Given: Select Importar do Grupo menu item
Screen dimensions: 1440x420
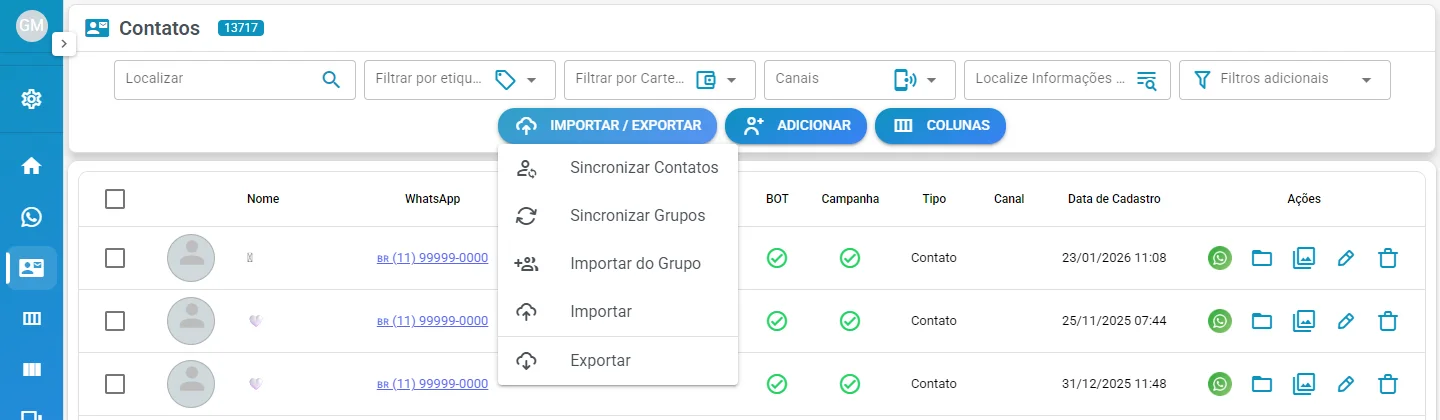Looking at the screenshot, I should (618, 264).
